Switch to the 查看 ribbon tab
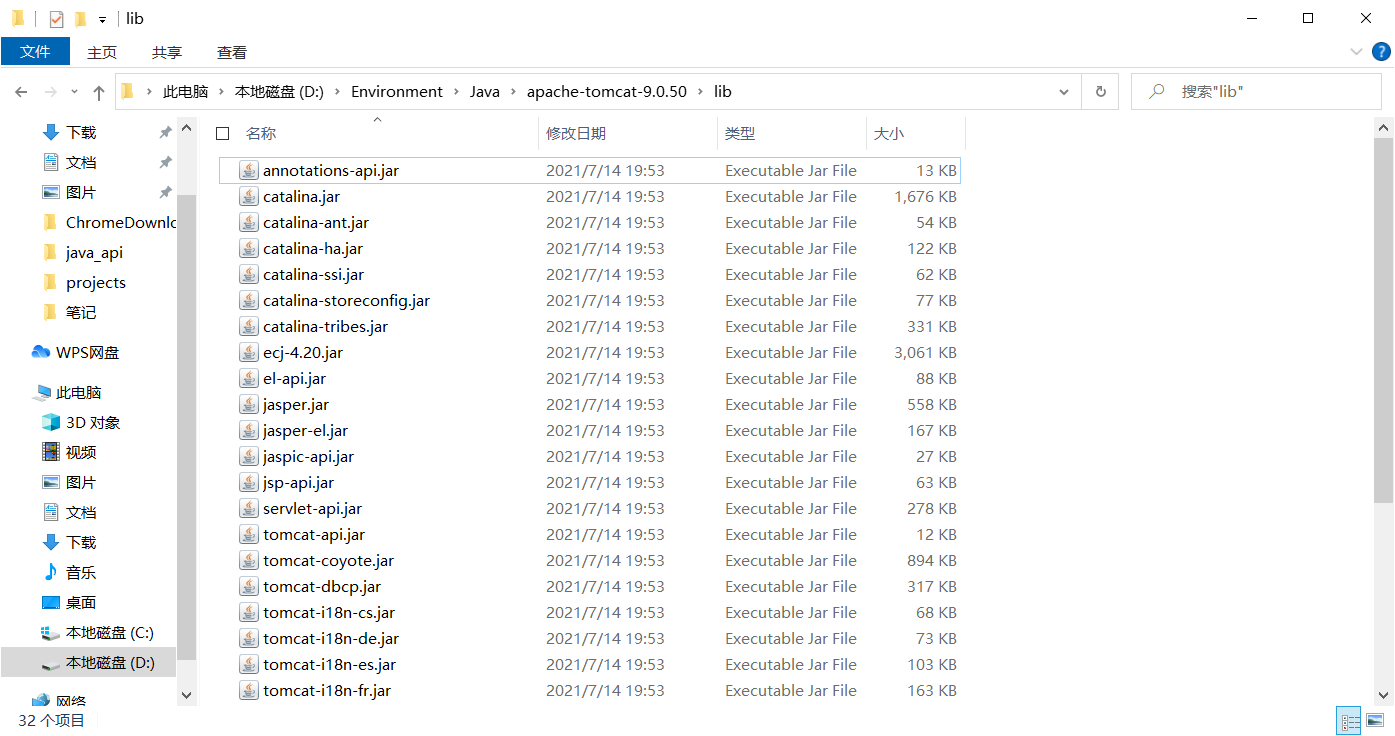 pos(231,51)
